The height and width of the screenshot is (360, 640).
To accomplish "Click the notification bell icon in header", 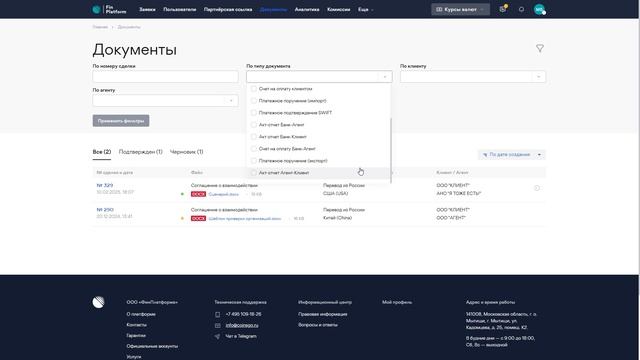I will tap(521, 9).
